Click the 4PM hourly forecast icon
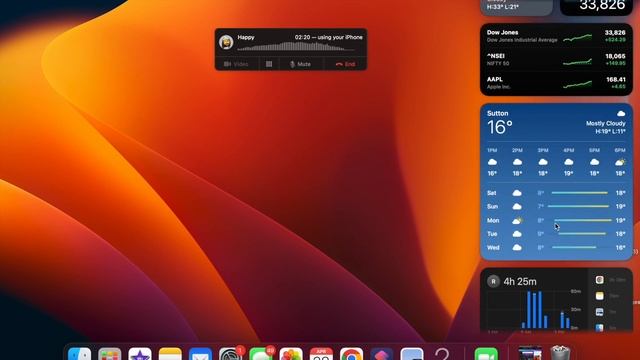640x360 pixels. (x=569, y=162)
